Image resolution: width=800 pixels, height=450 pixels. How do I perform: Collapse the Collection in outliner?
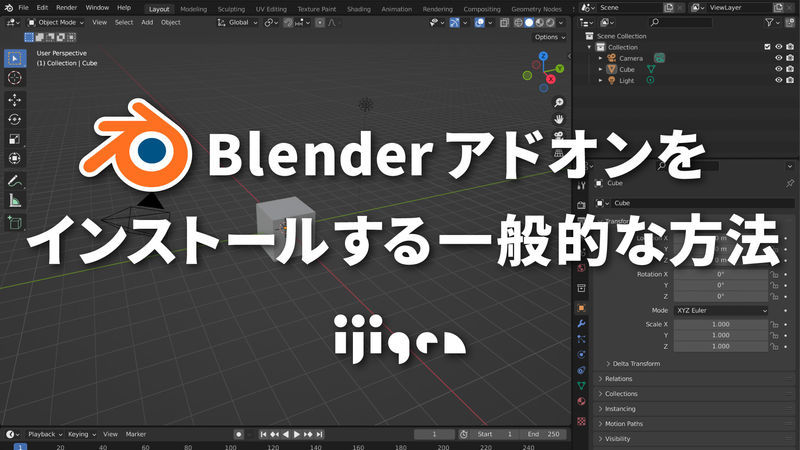[x=590, y=47]
